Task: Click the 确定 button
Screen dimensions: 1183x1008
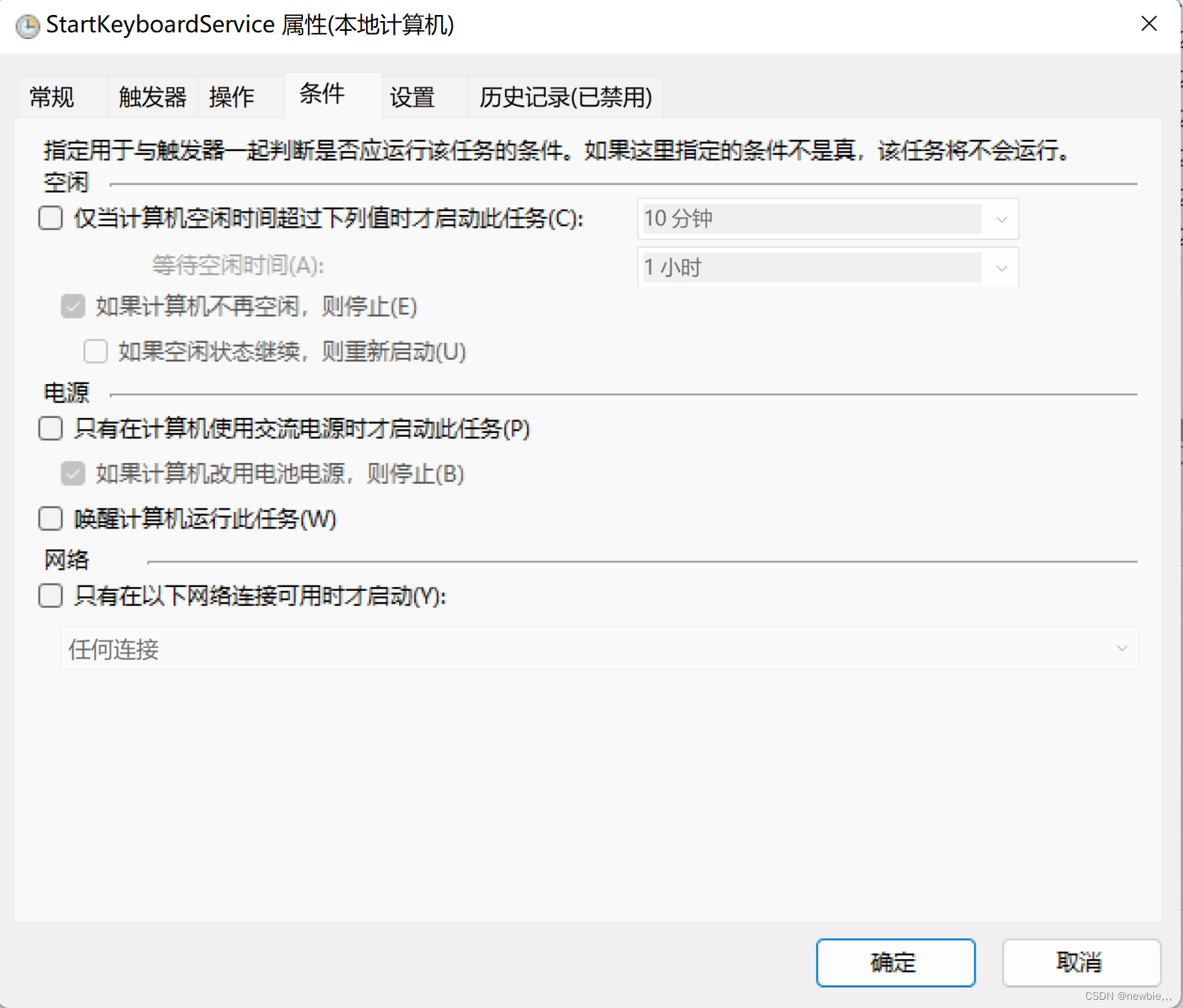Action: click(896, 962)
